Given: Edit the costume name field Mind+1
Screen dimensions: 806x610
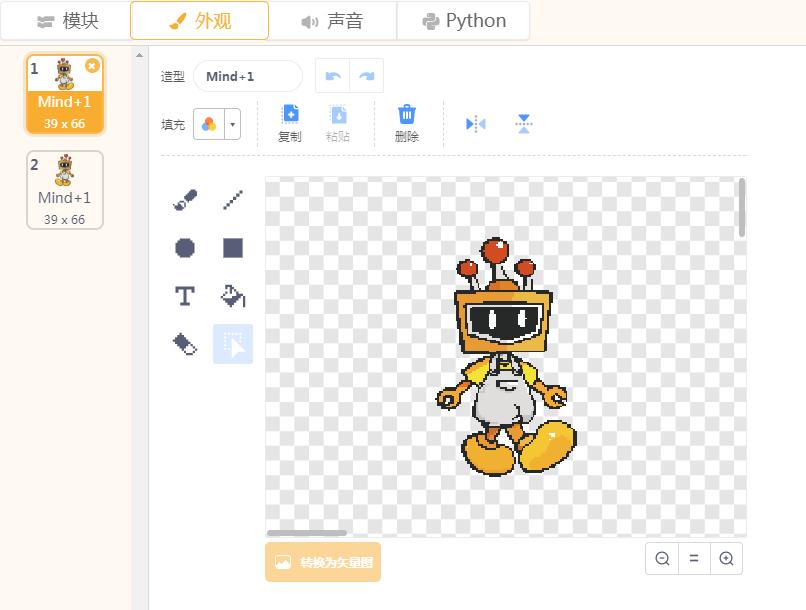Looking at the screenshot, I should (x=248, y=76).
